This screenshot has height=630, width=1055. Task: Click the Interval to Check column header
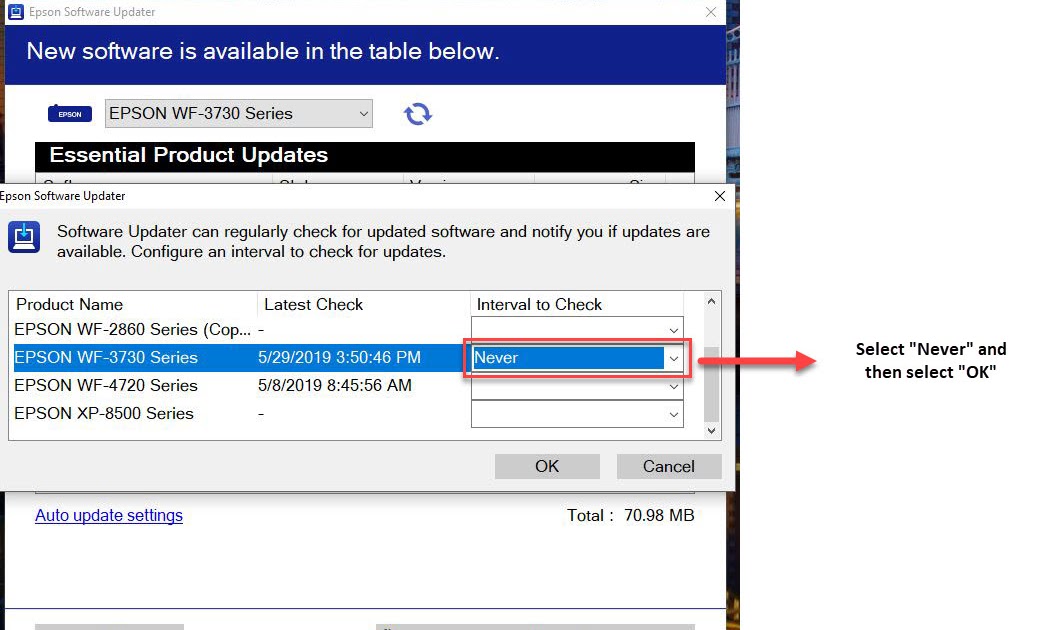point(577,304)
